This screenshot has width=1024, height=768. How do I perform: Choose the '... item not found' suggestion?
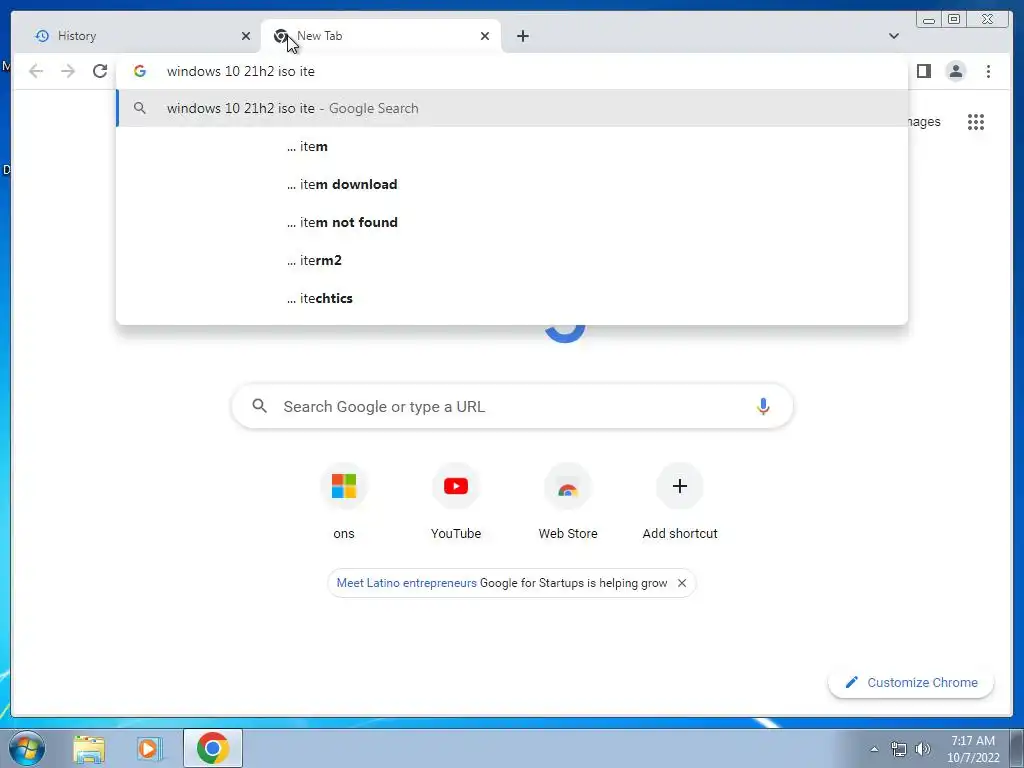(512, 222)
